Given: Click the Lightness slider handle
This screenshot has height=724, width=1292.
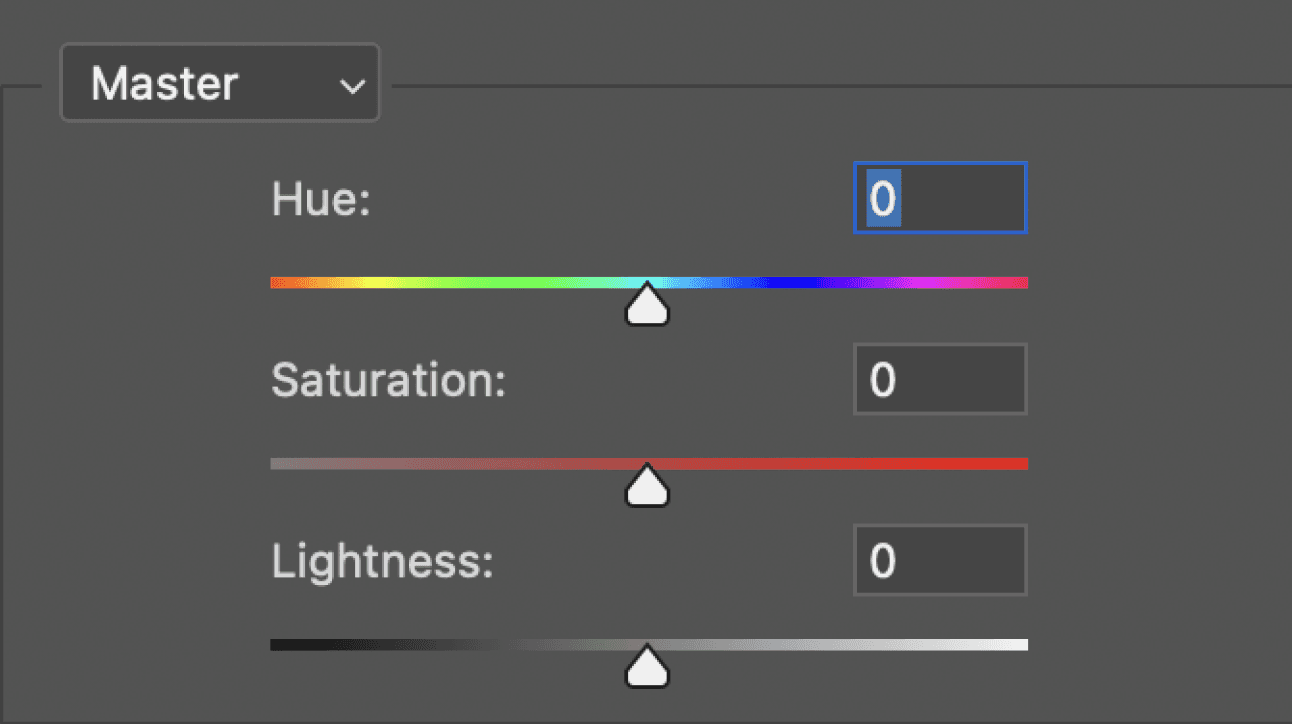Looking at the screenshot, I should tap(647, 666).
